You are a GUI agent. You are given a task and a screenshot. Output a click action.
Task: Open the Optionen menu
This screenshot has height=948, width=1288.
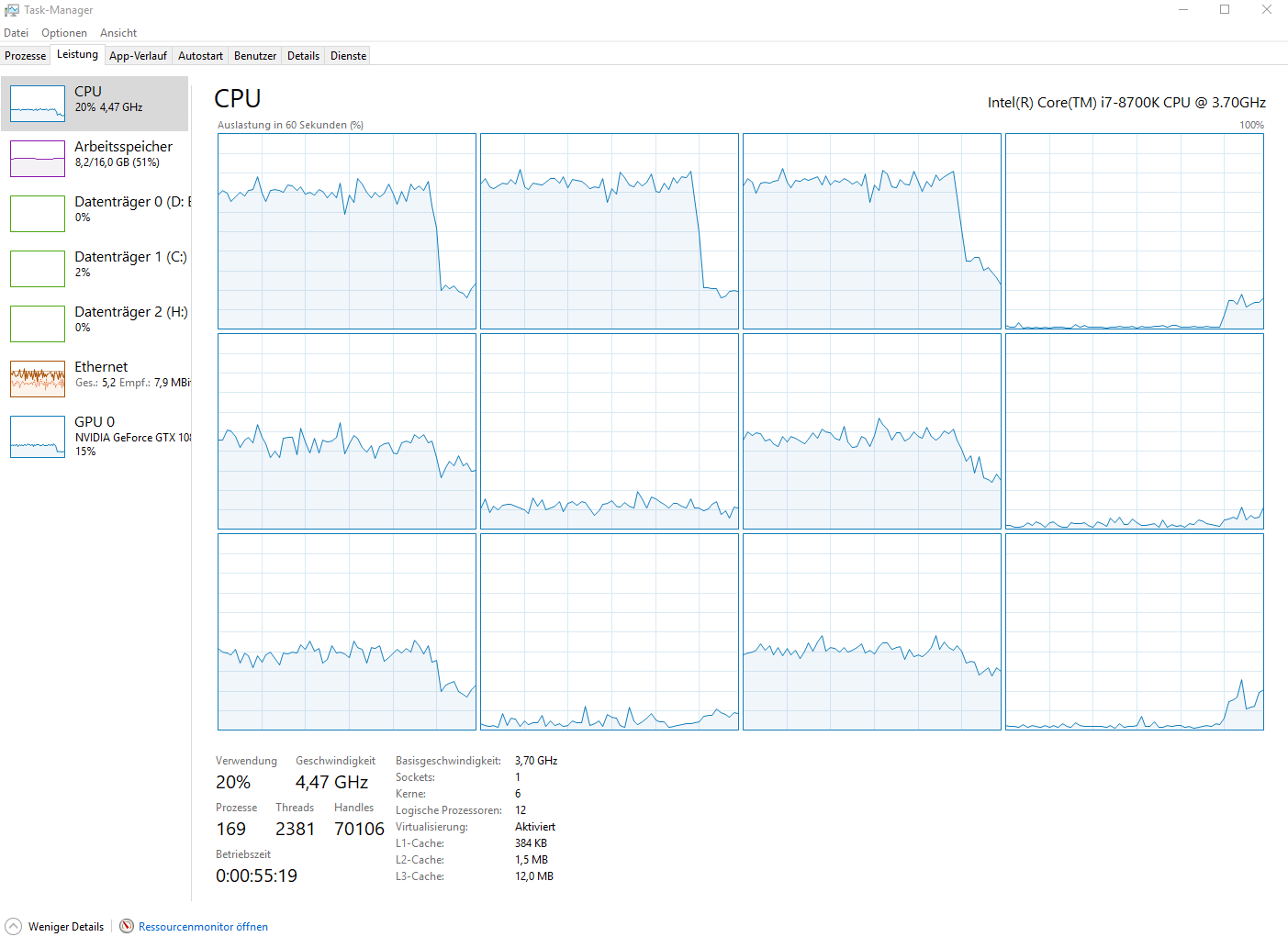[x=64, y=33]
